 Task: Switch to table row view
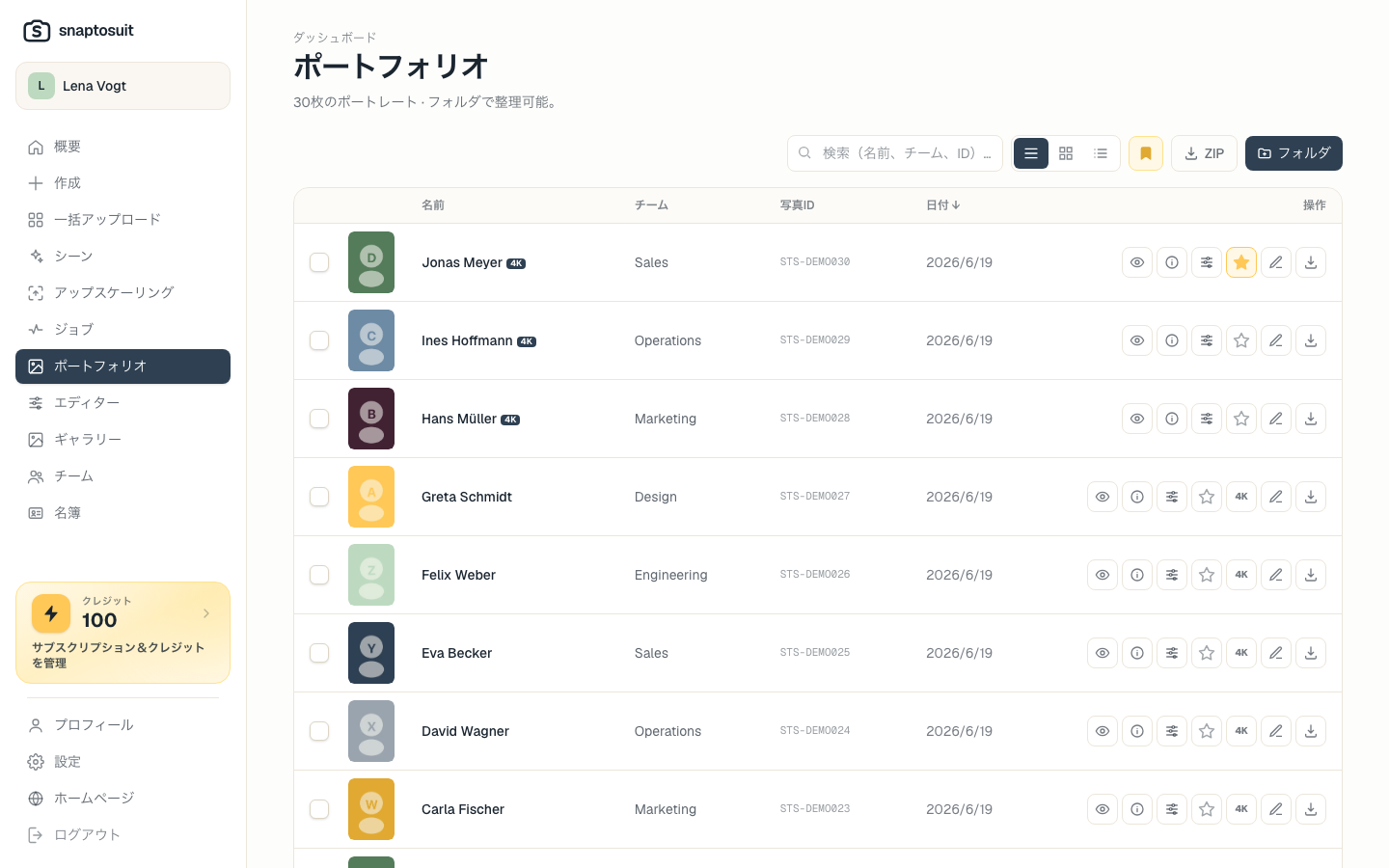click(1031, 153)
